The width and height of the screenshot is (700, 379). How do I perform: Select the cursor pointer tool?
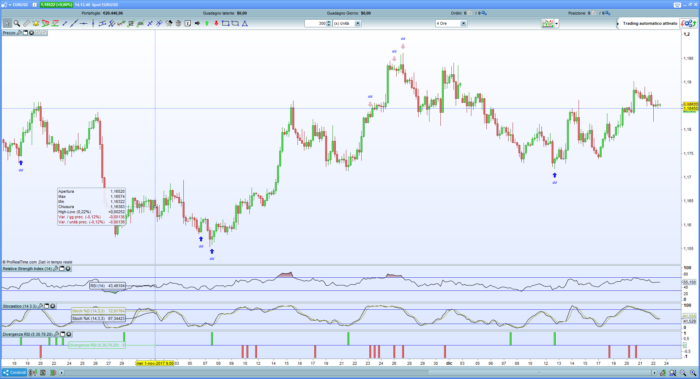pos(7,24)
